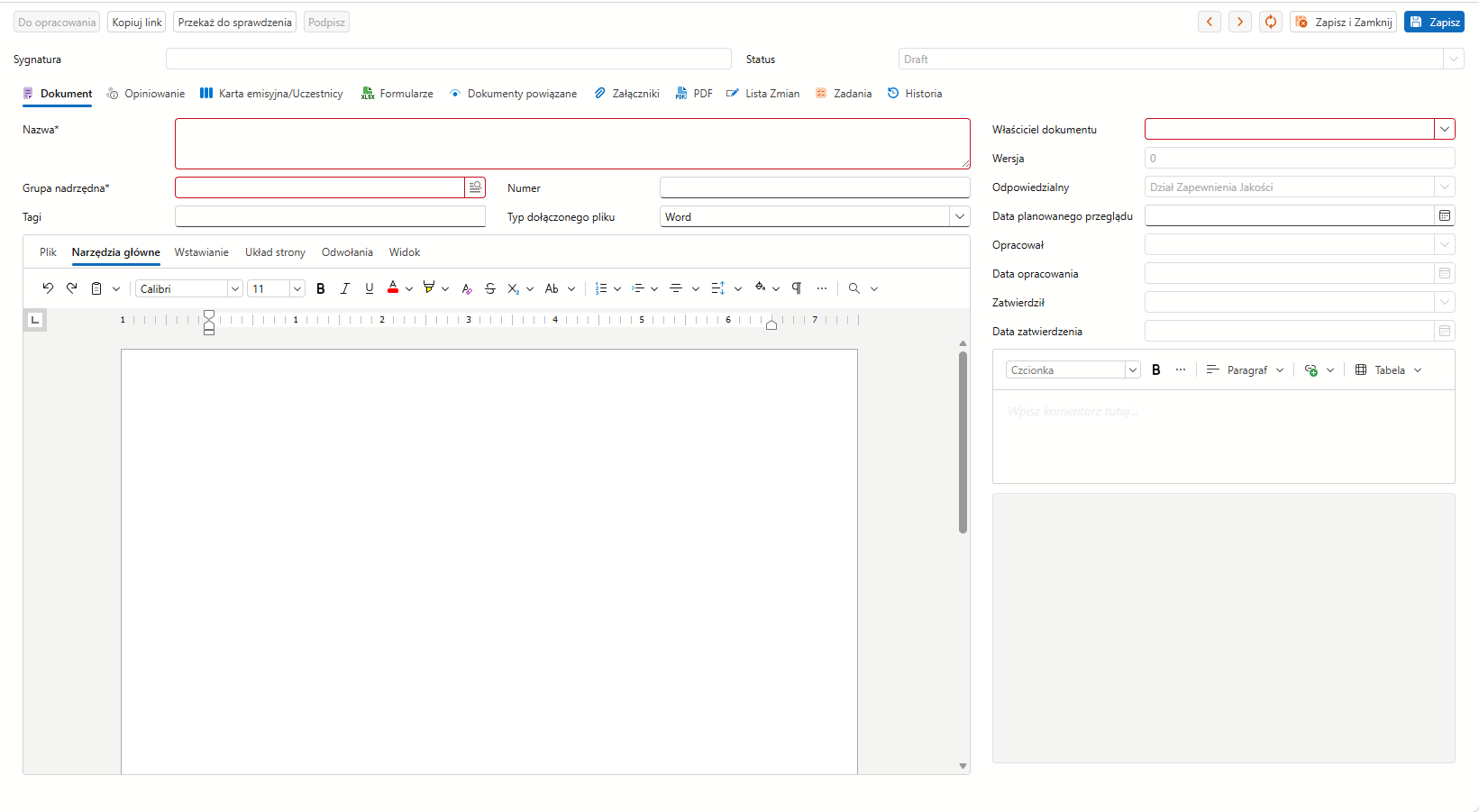Toggle underline formatting in the editor
This screenshot has height=812, width=1479.
(370, 288)
